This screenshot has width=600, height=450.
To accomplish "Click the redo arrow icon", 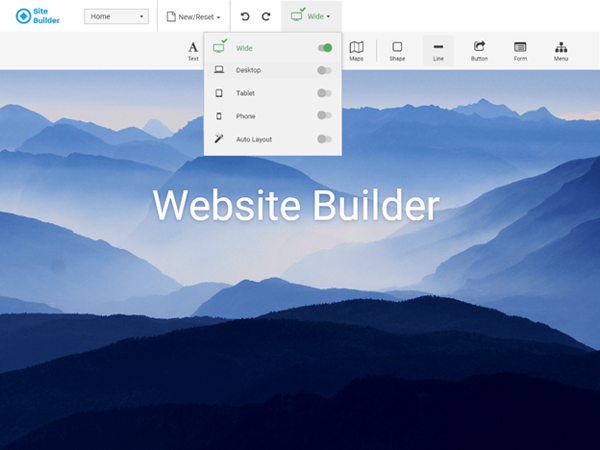I will pyautogui.click(x=266, y=16).
